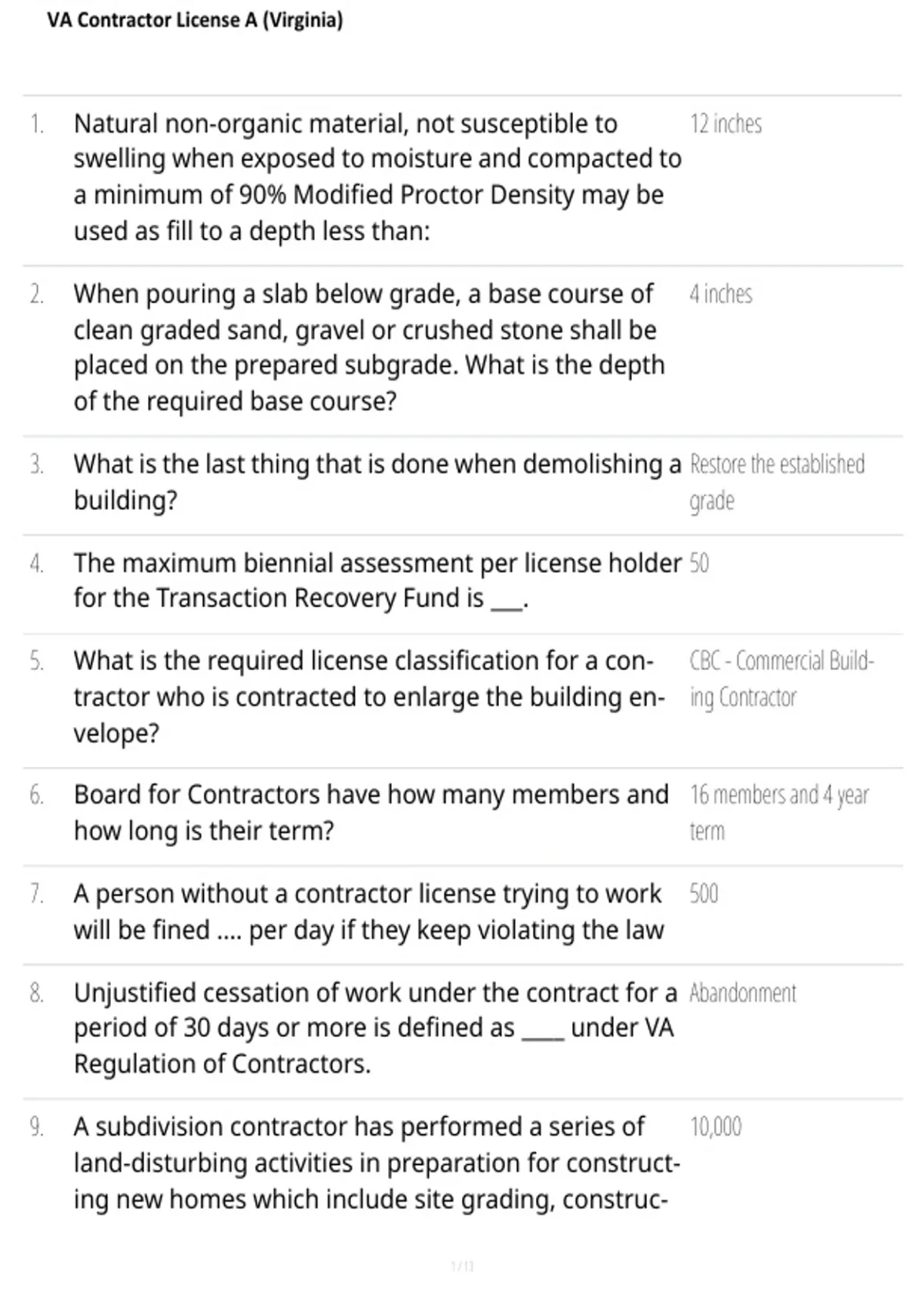This screenshot has height=1309, width=924.
Task: Select question 4 about Transaction Recovery Fund
Action: (x=377, y=581)
